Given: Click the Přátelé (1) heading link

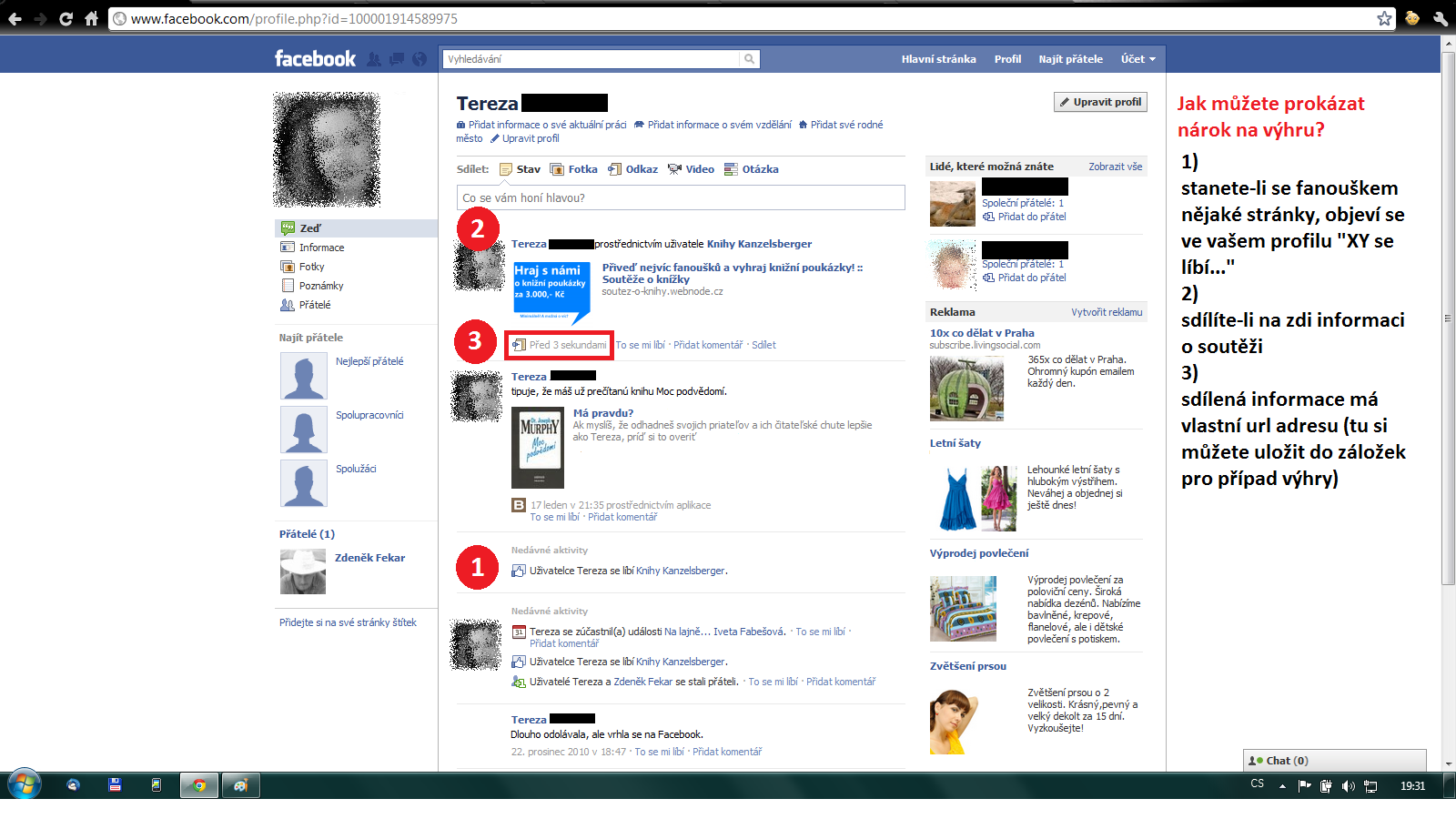Looking at the screenshot, I should [307, 534].
